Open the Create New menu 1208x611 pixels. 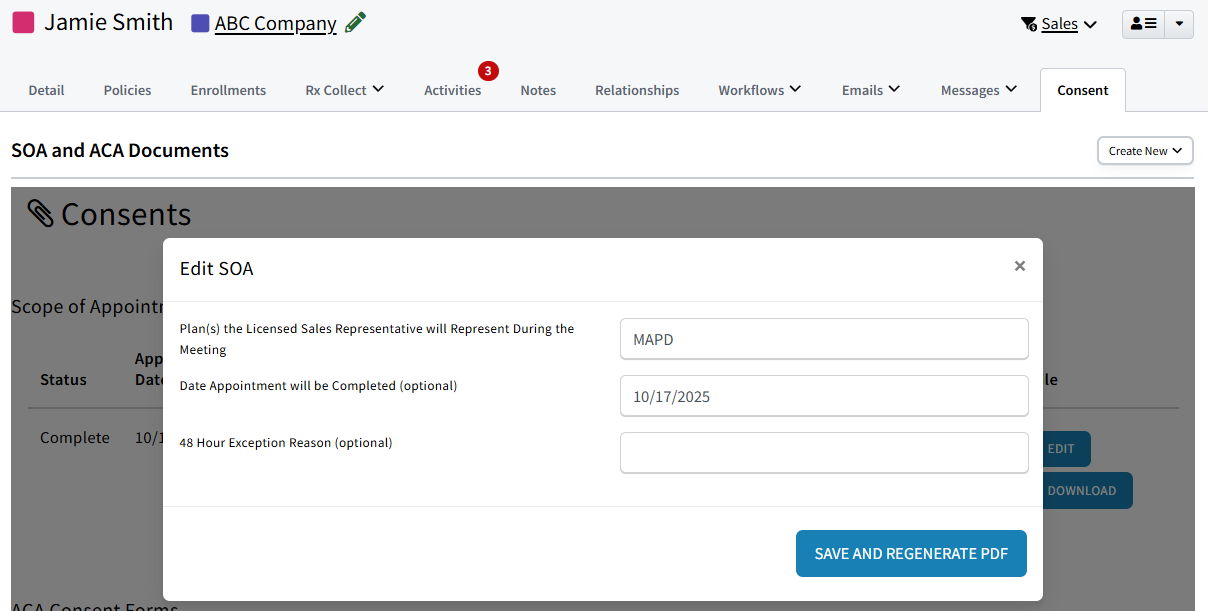(x=1144, y=150)
